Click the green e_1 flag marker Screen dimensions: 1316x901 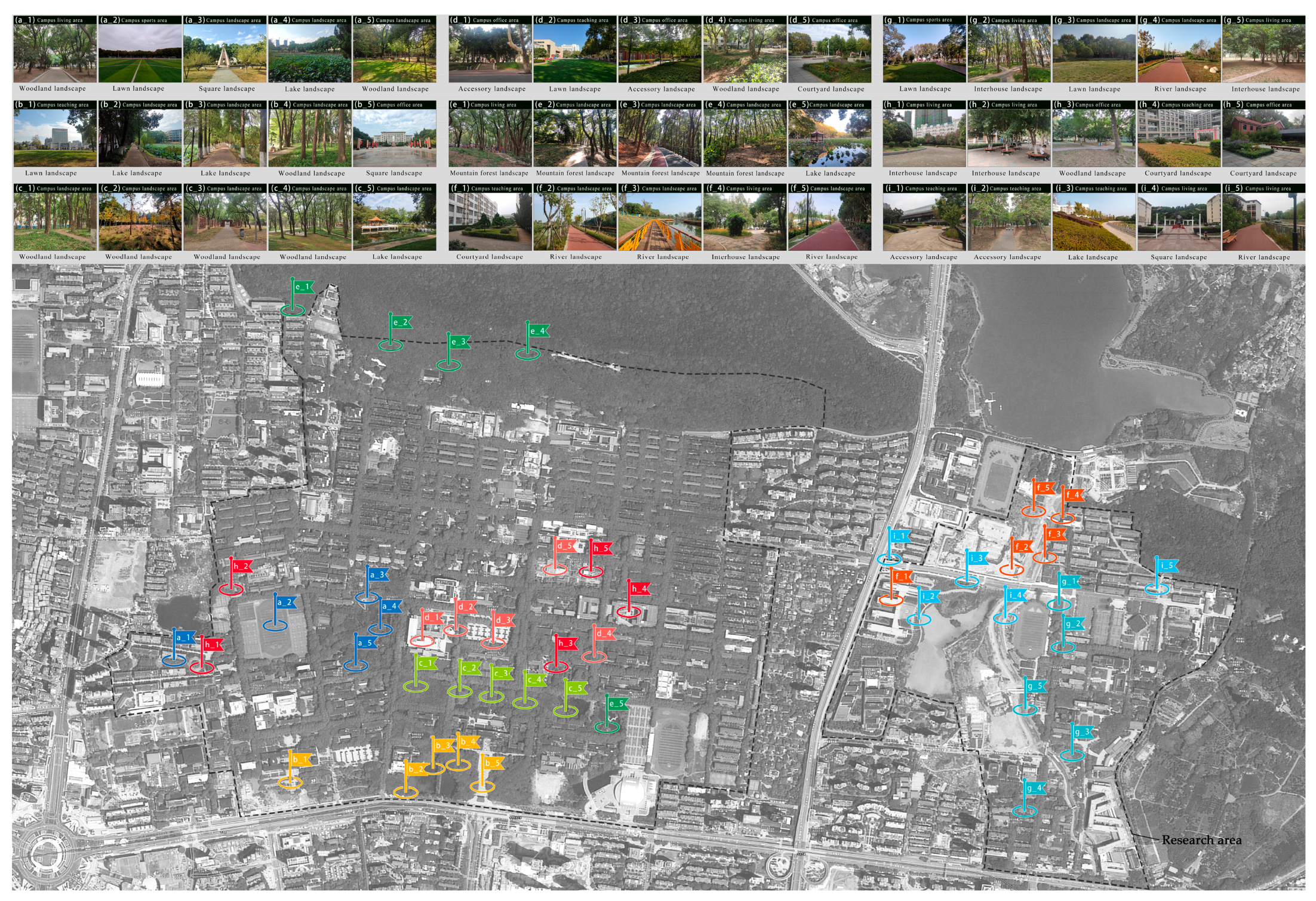coord(303,287)
